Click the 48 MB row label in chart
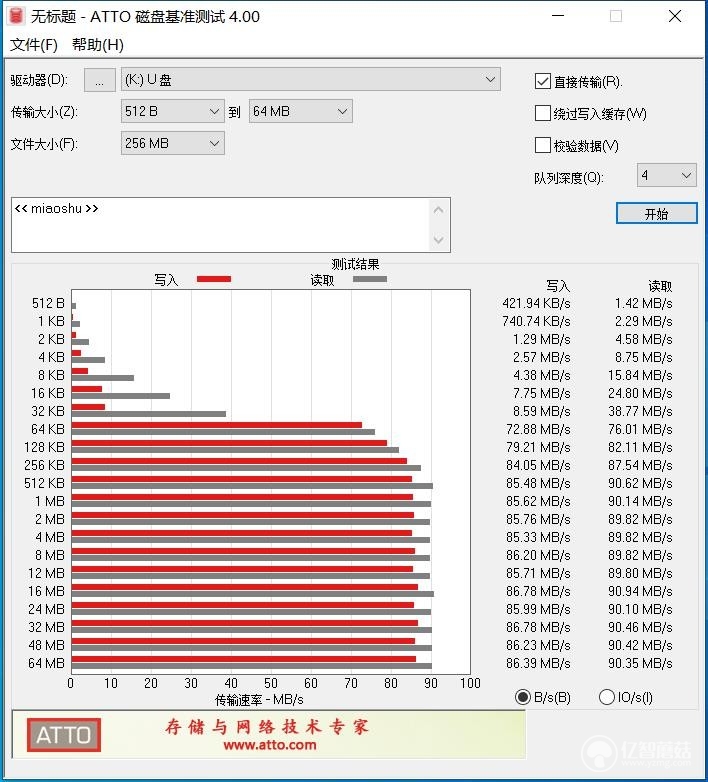708x782 pixels. [46, 645]
